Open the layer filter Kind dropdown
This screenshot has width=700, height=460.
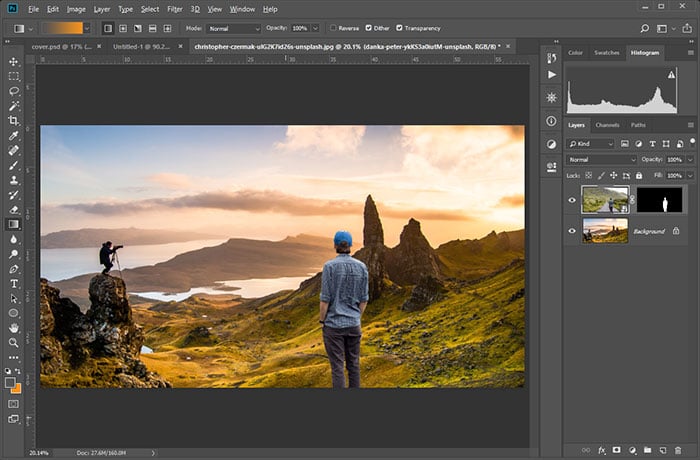(590, 144)
